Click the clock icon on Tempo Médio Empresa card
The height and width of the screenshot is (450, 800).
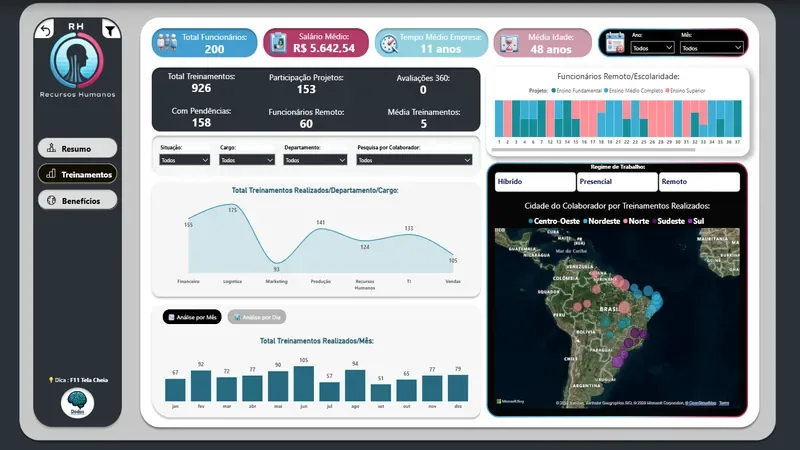coord(389,43)
